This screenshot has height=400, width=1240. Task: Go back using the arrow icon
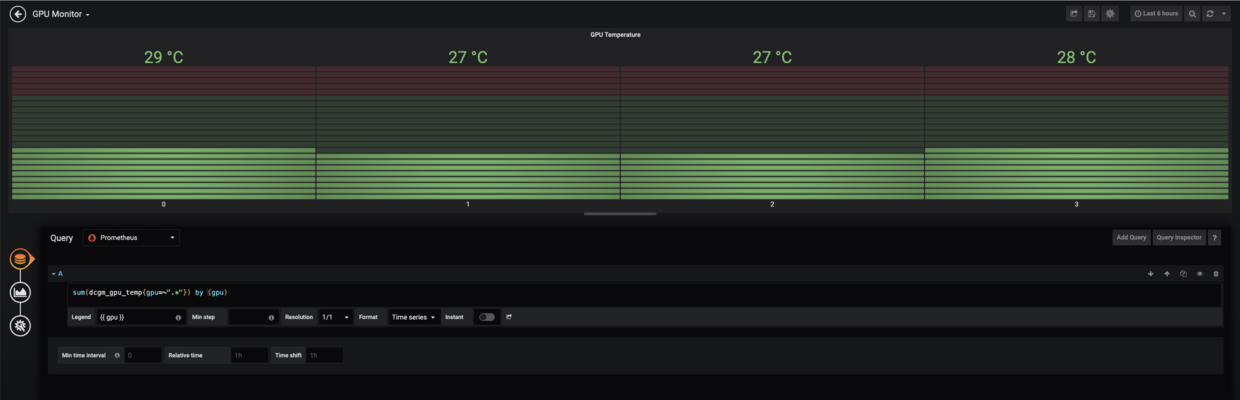click(x=17, y=14)
